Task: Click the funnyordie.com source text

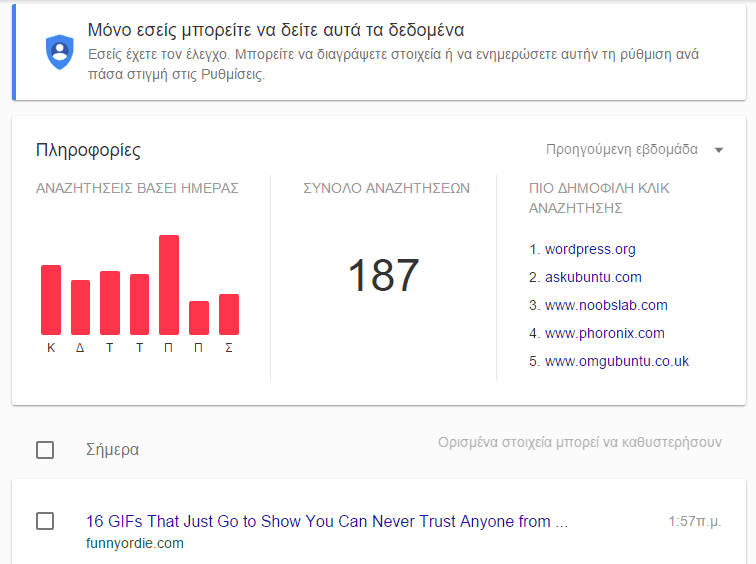Action: [x=135, y=543]
